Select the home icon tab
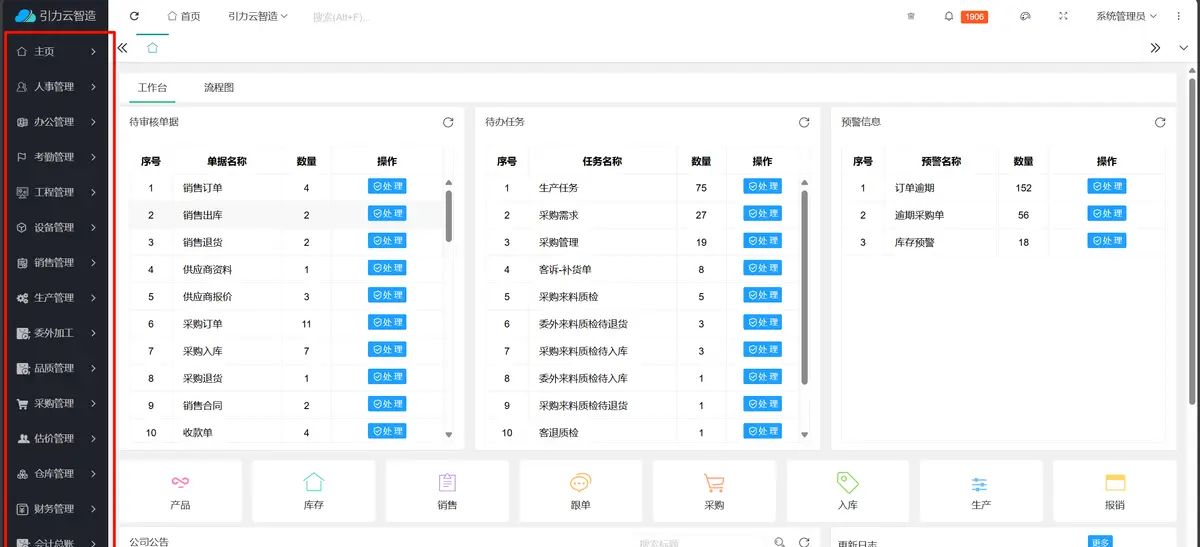 coord(152,47)
